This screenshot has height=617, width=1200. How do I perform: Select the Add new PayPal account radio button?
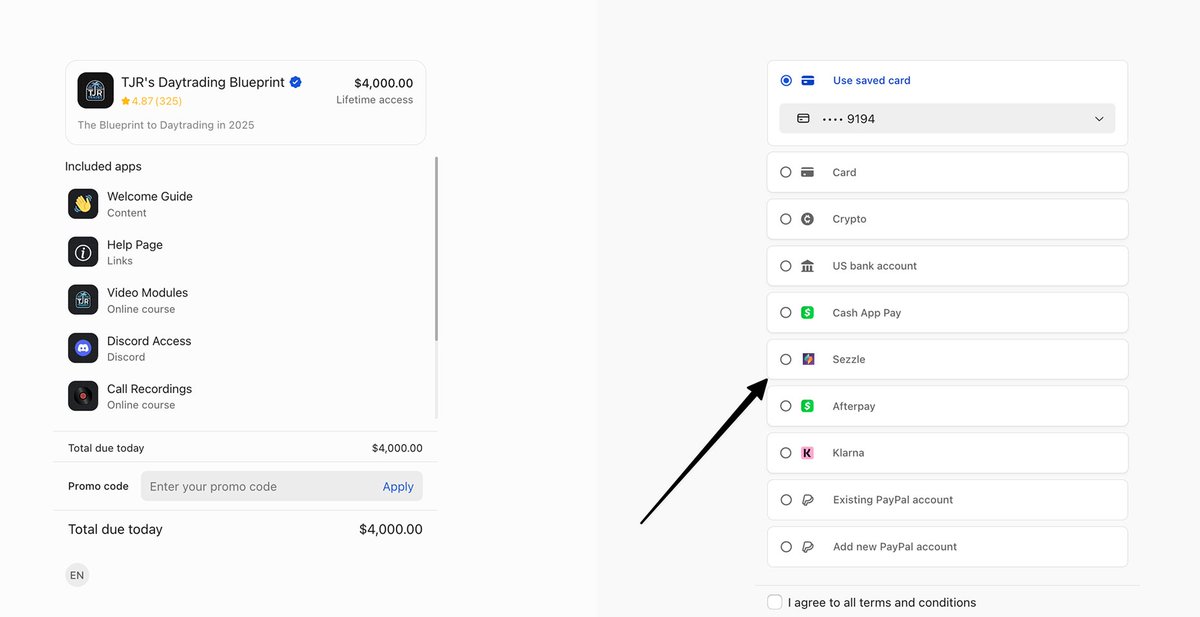pyautogui.click(x=786, y=547)
